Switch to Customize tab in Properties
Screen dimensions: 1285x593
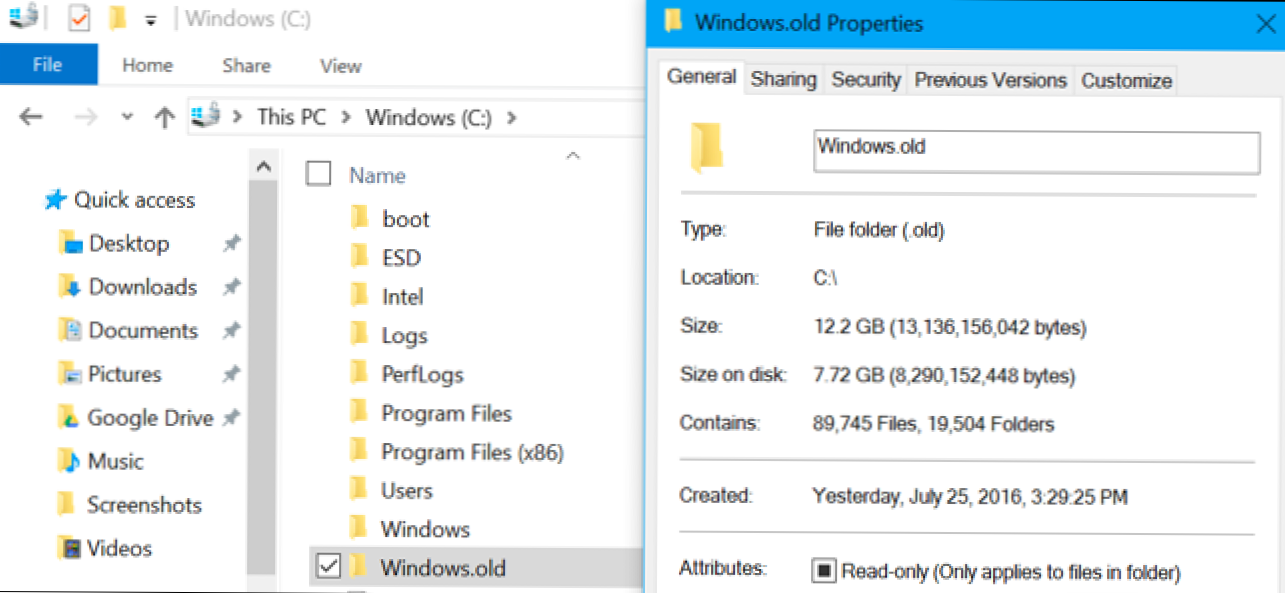click(1126, 81)
